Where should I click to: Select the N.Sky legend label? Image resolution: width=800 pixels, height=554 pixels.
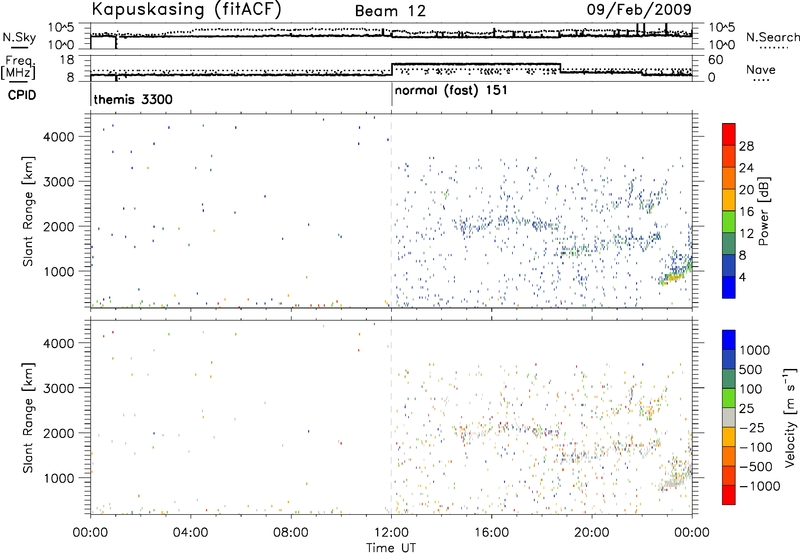tap(19, 37)
